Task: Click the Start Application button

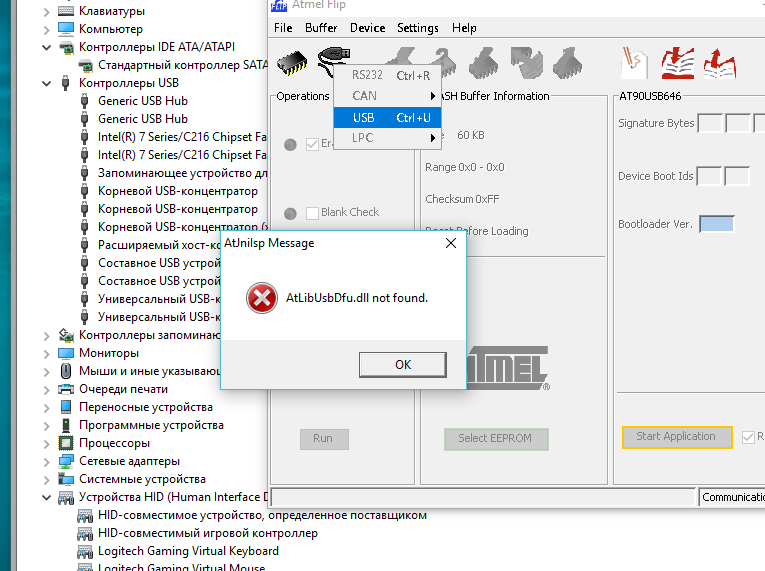Action: click(677, 437)
